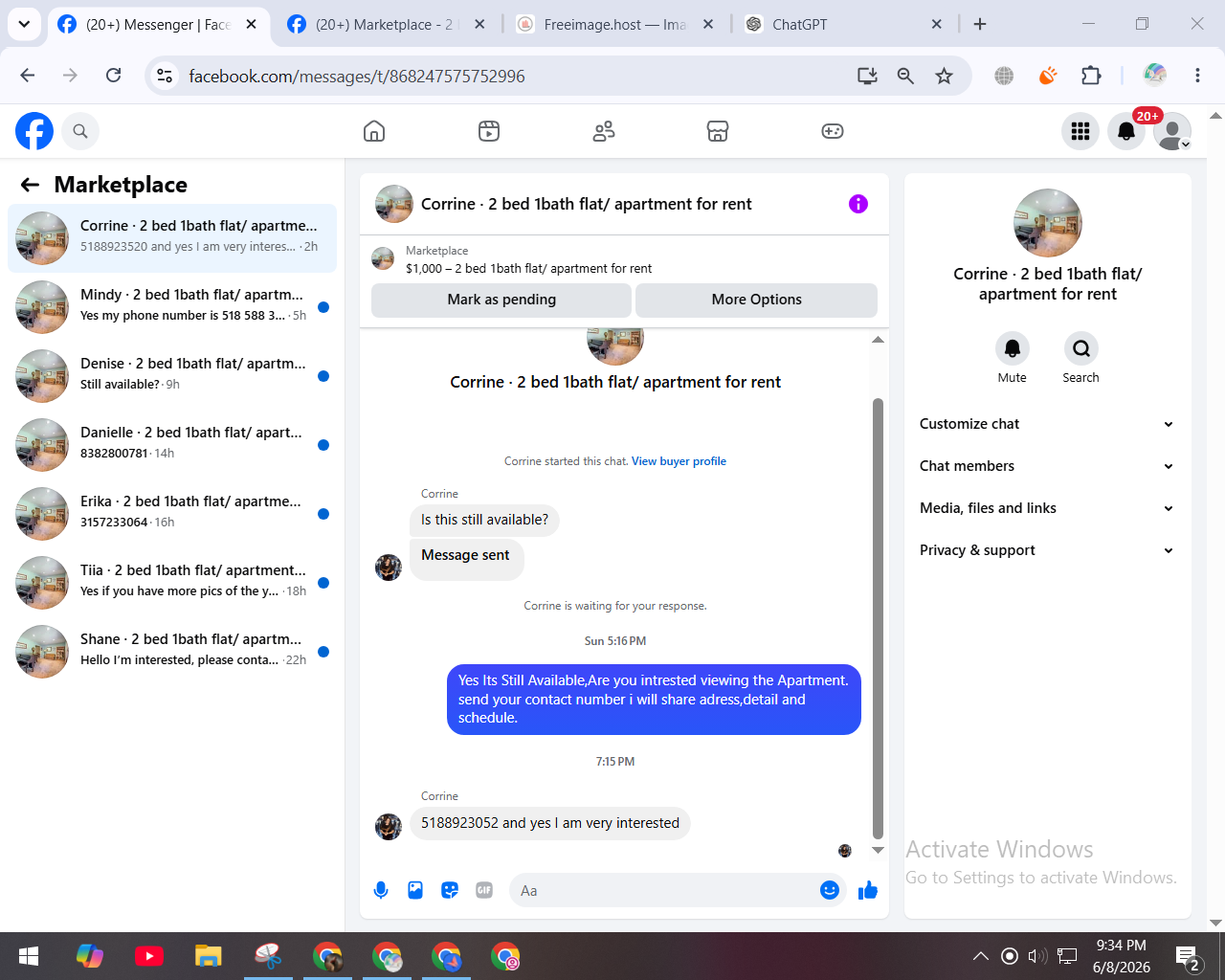Image resolution: width=1225 pixels, height=980 pixels.
Task: Send a thumbs-up like
Action: [868, 890]
